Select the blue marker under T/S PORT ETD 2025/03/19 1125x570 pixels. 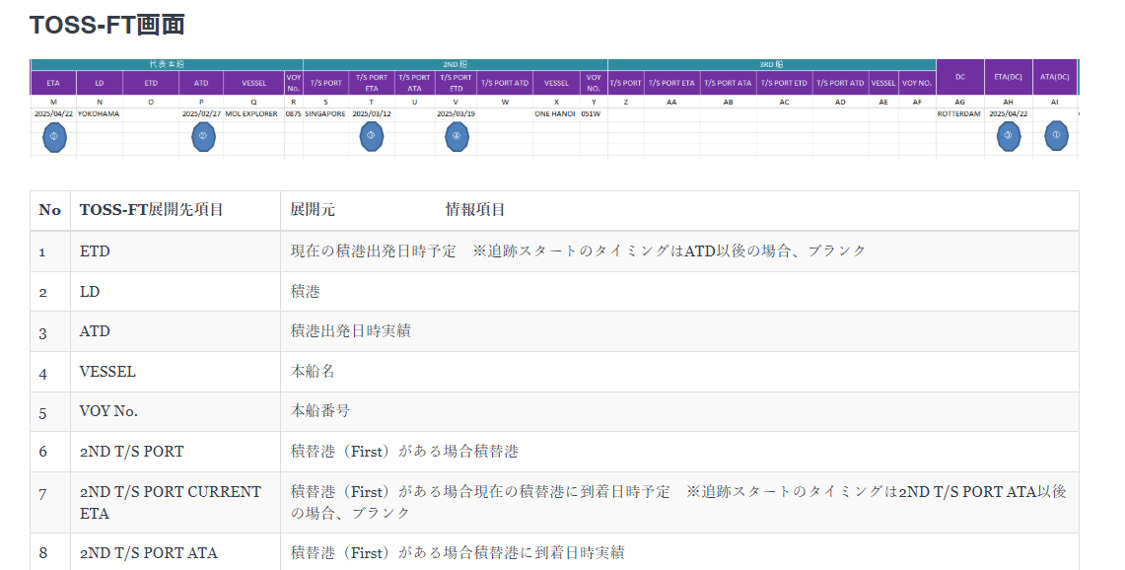[456, 137]
